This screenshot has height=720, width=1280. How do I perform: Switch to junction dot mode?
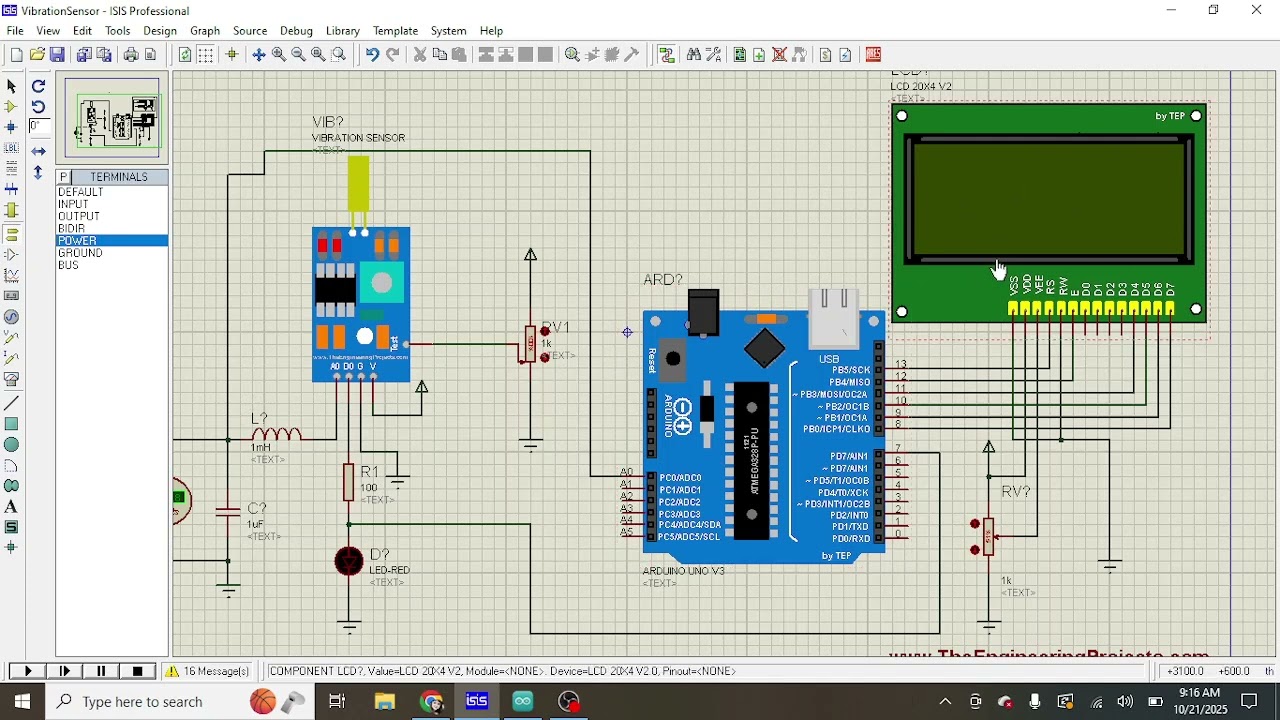pos(12,127)
